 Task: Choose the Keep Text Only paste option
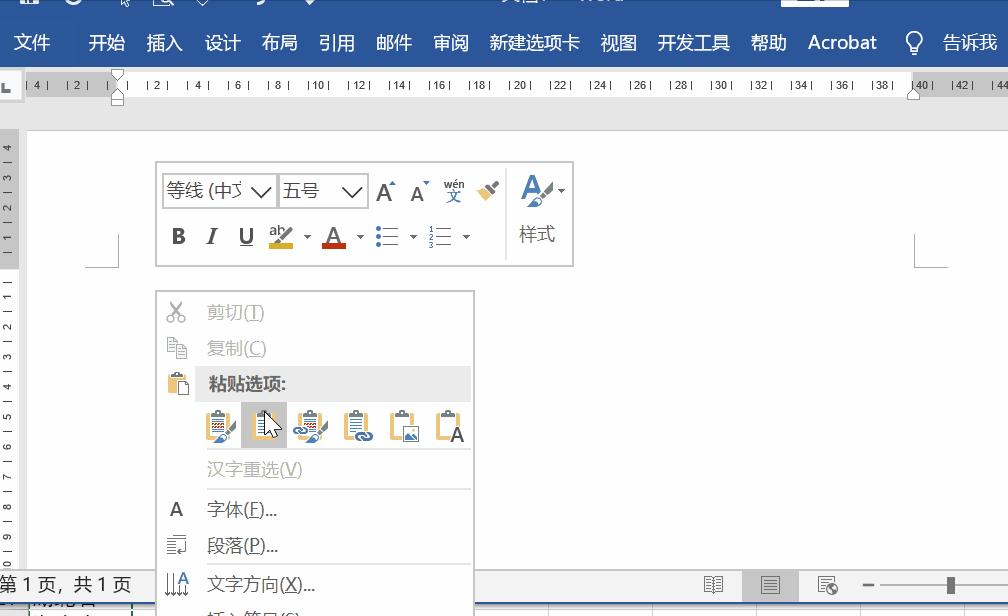(448, 425)
